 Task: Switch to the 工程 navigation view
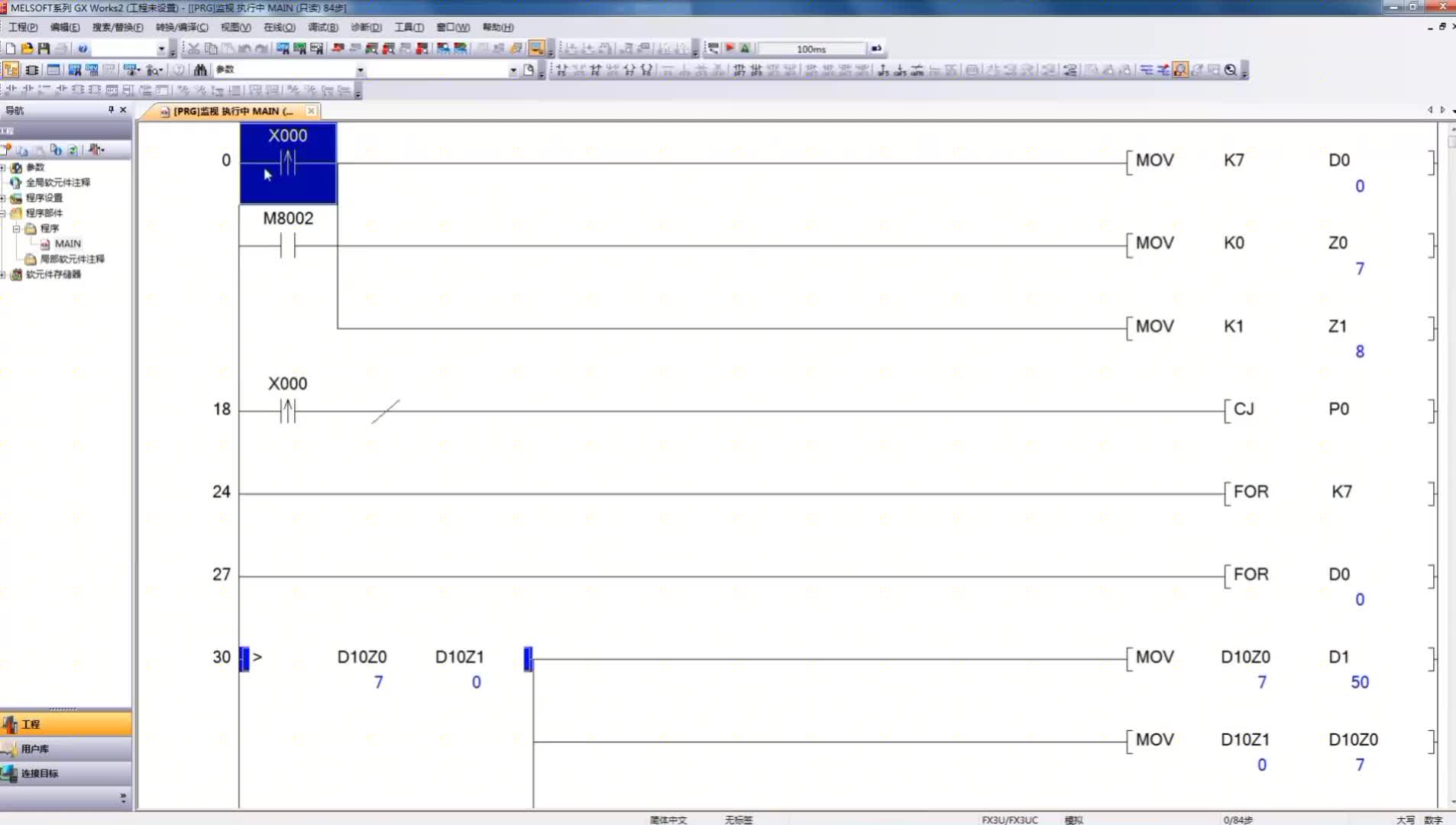66,724
